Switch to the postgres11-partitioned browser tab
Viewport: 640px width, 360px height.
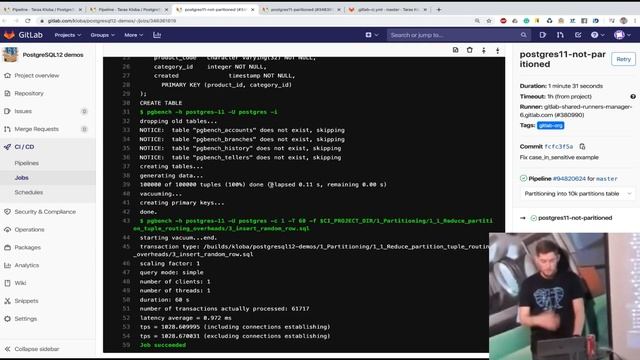pyautogui.click(x=301, y=9)
